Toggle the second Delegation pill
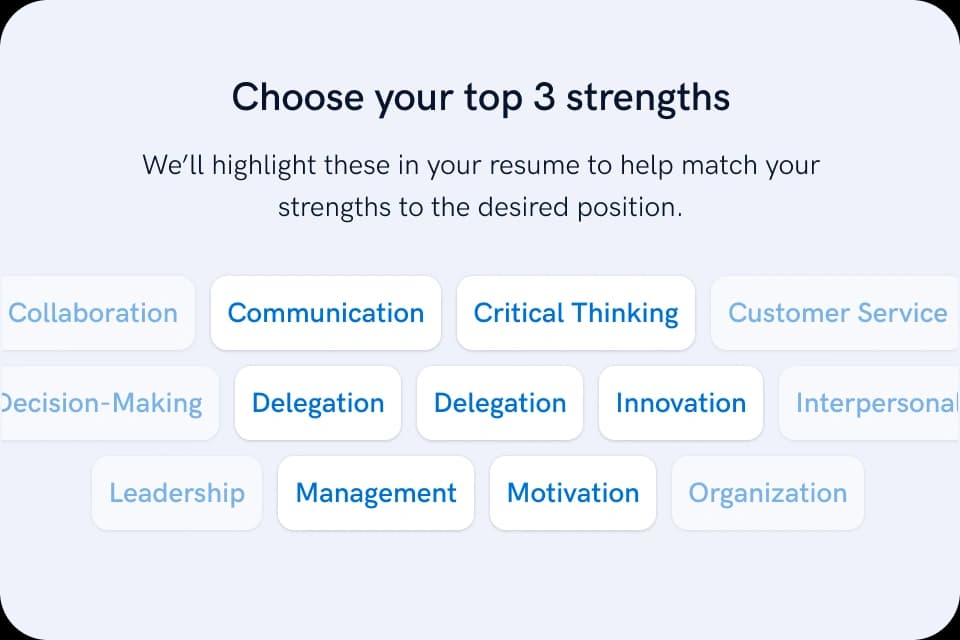 [x=500, y=403]
